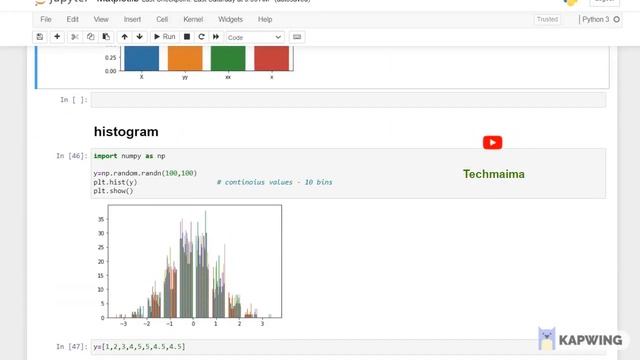Open the Edit menu
Screen dimensions: 640x360
pyautogui.click(x=73, y=19)
